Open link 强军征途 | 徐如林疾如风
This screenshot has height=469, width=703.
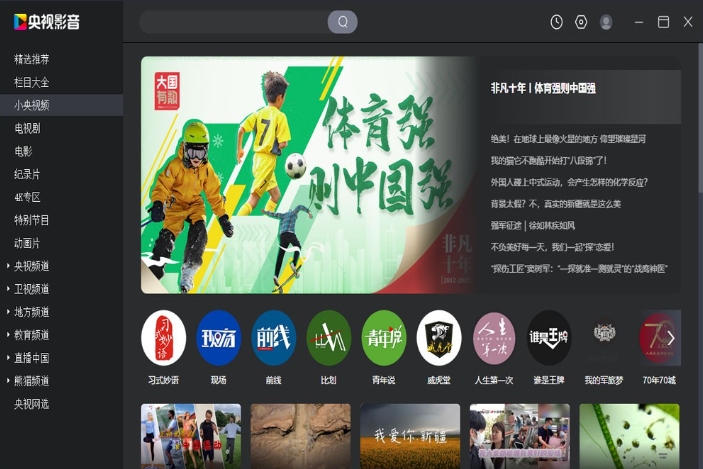(533, 226)
